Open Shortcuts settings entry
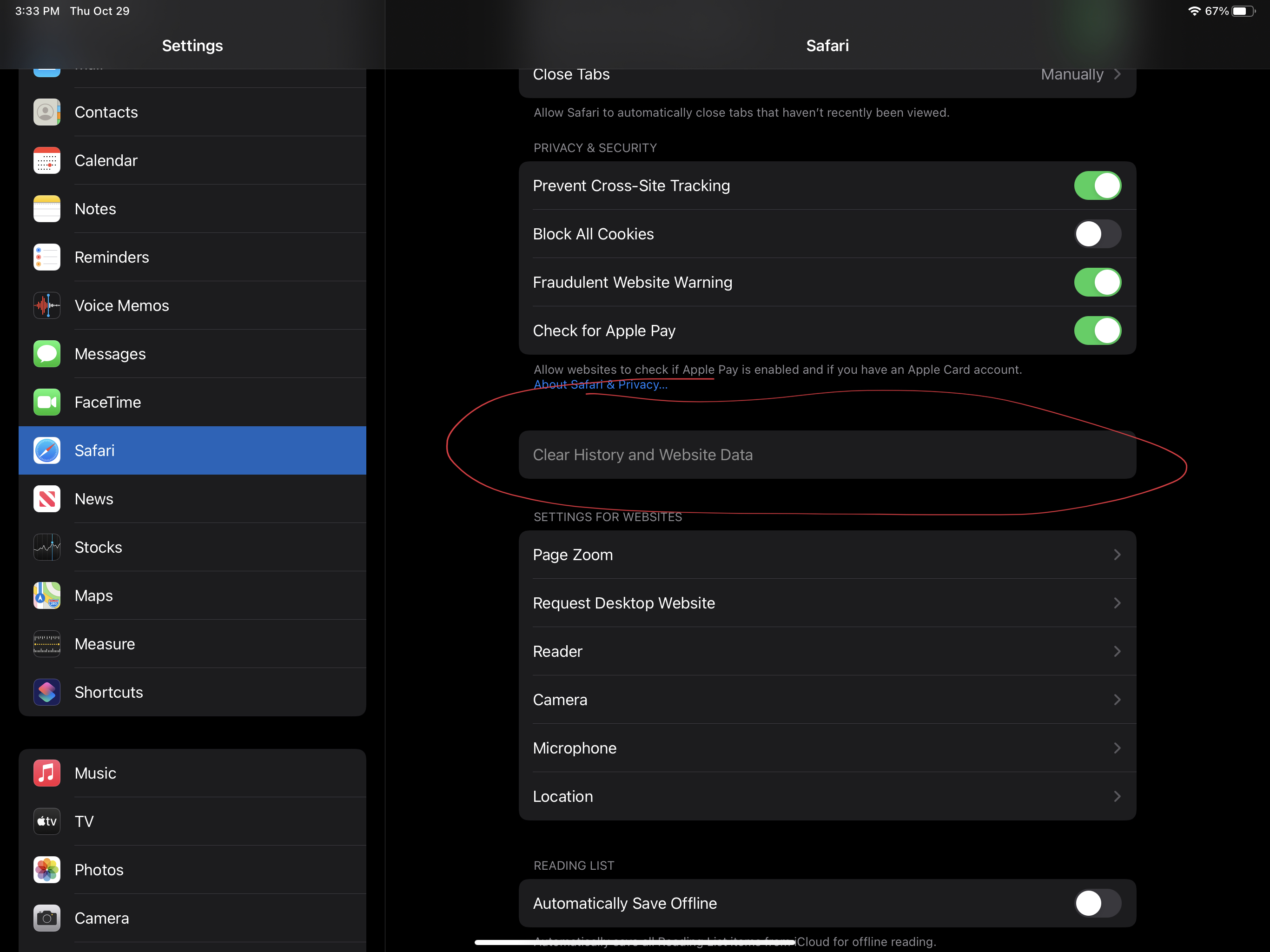 click(192, 693)
